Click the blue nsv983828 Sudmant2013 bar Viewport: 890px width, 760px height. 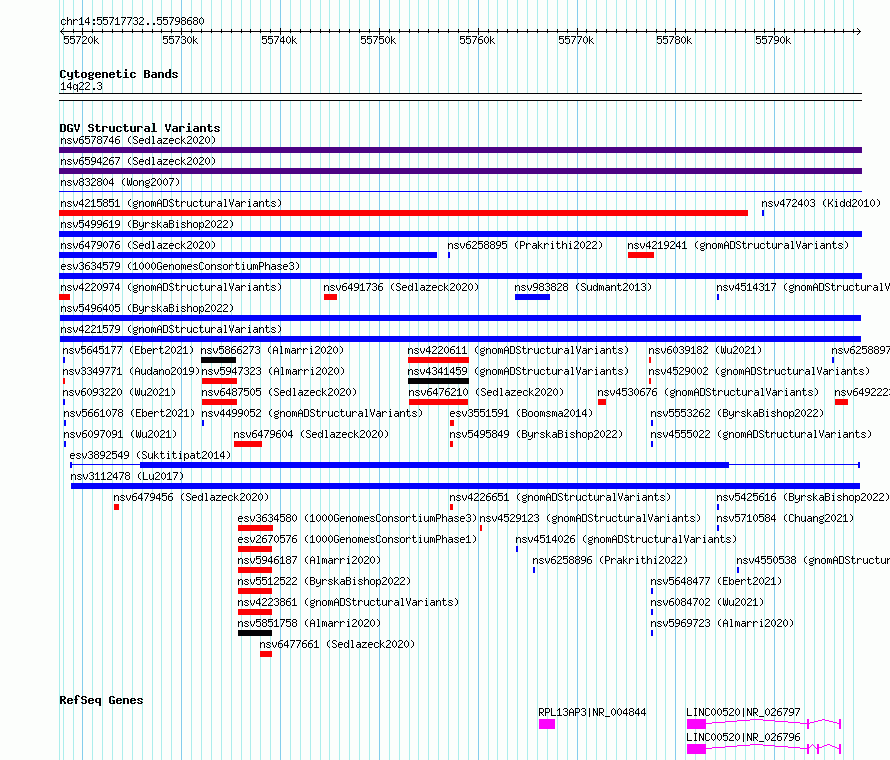tap(532, 297)
